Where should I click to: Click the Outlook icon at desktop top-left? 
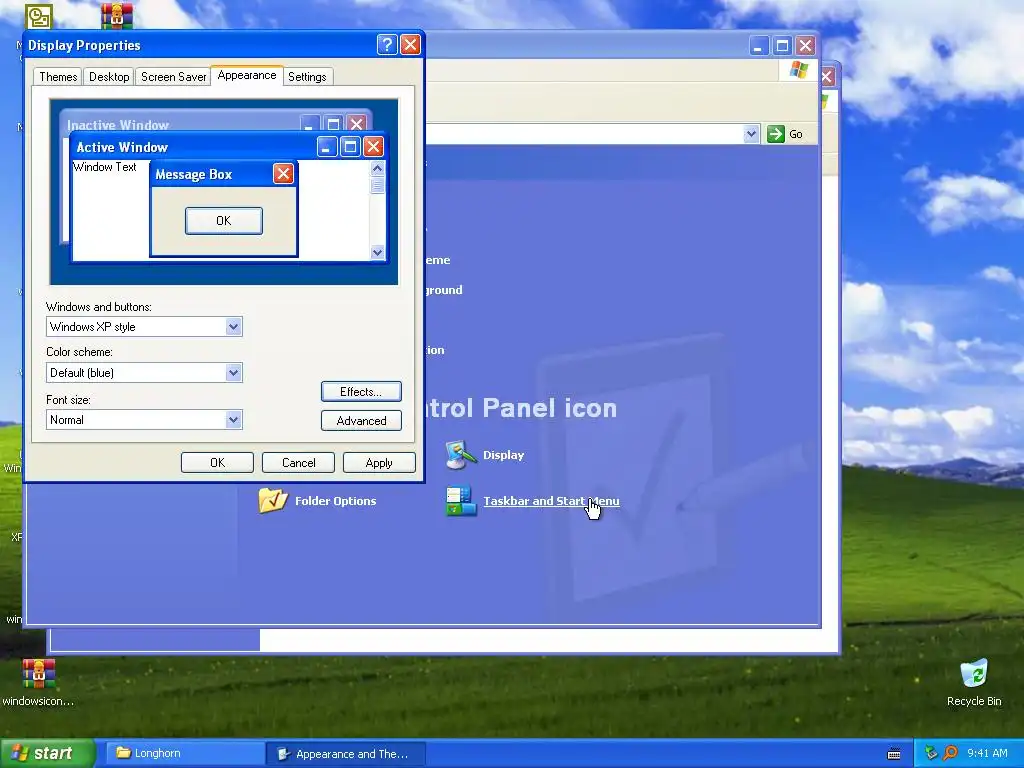tap(39, 16)
